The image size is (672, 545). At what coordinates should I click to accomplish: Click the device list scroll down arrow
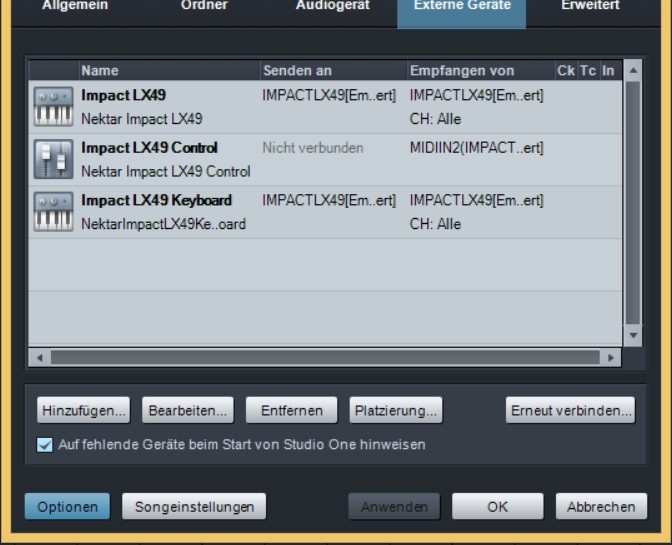click(633, 335)
